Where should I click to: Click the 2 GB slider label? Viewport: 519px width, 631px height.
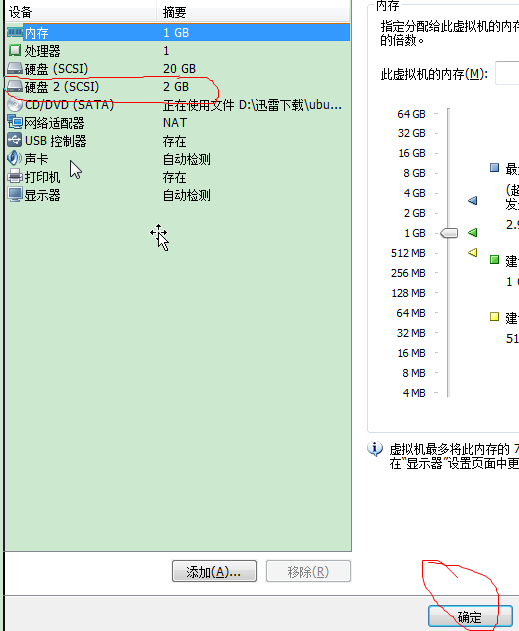pos(414,212)
